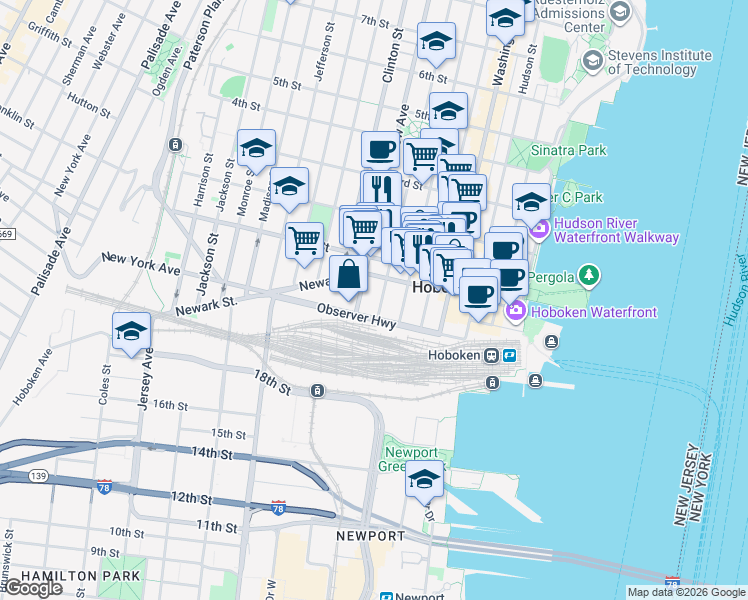The image size is (748, 600).
Task: Select the lone shopping cart marker near Madison St
Action: tap(304, 243)
